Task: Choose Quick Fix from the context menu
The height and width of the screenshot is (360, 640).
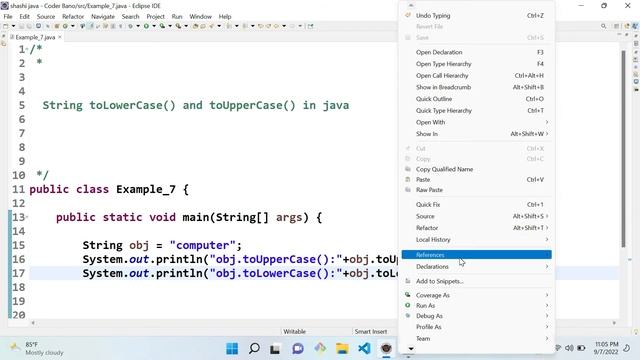Action: click(476, 204)
